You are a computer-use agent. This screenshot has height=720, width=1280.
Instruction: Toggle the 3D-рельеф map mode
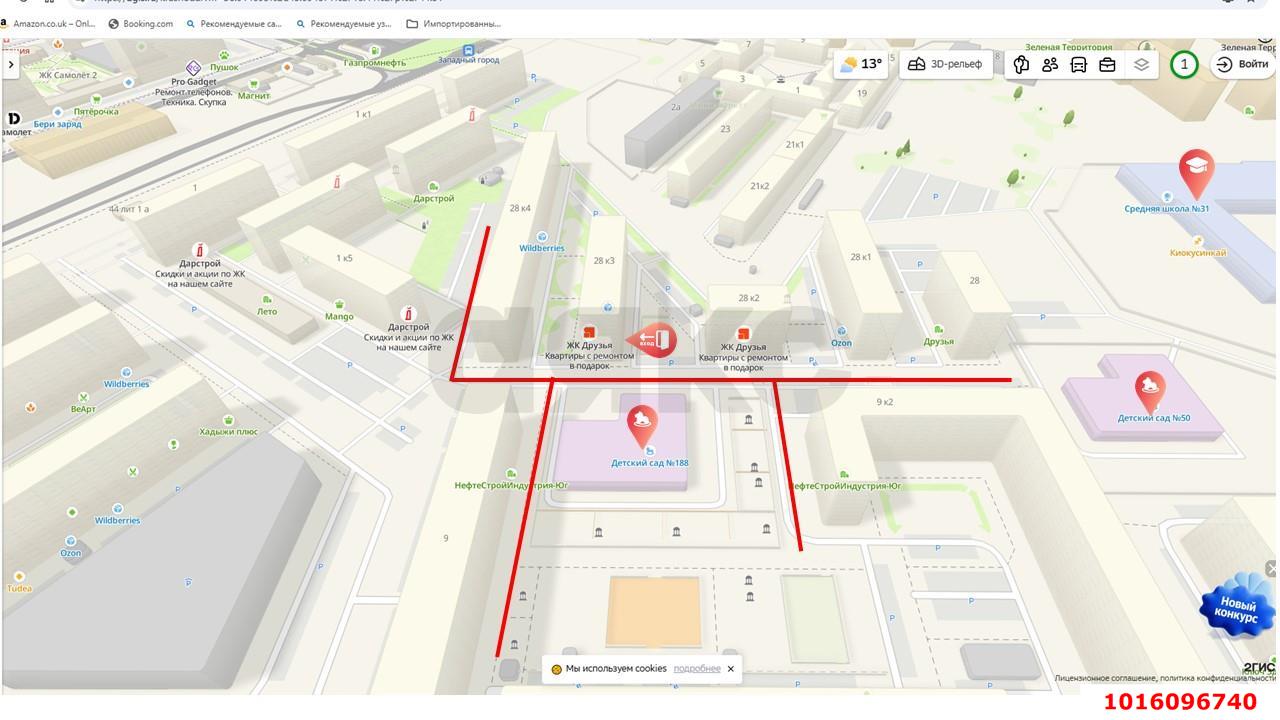point(945,64)
